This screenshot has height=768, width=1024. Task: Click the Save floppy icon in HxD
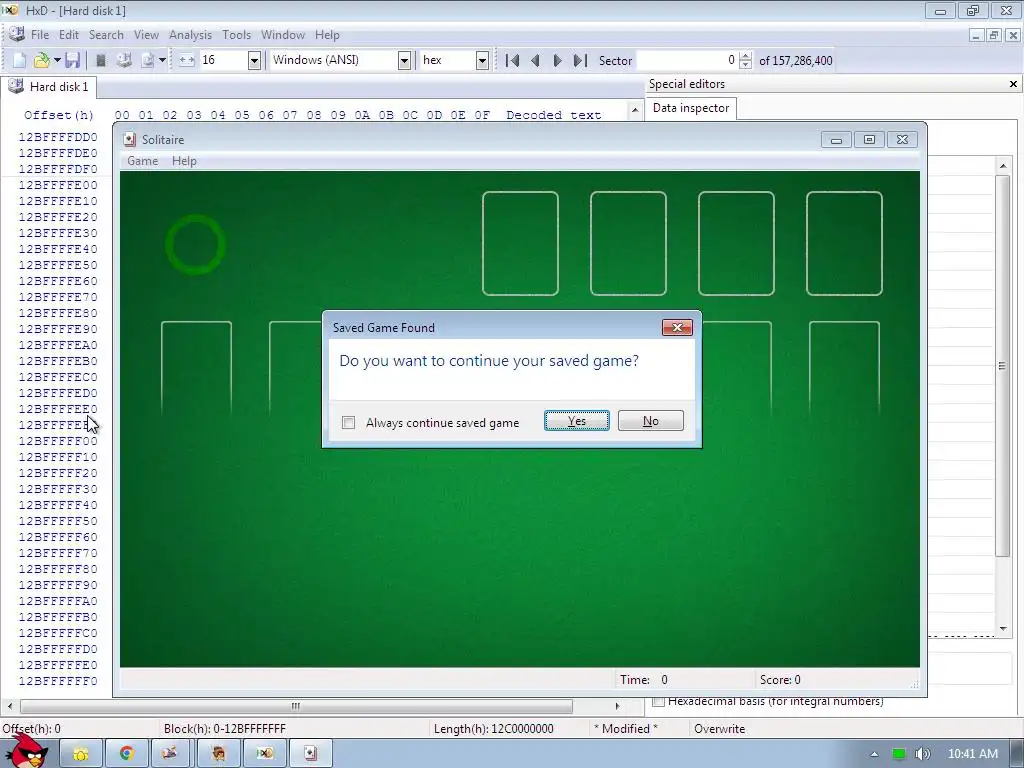tap(72, 60)
